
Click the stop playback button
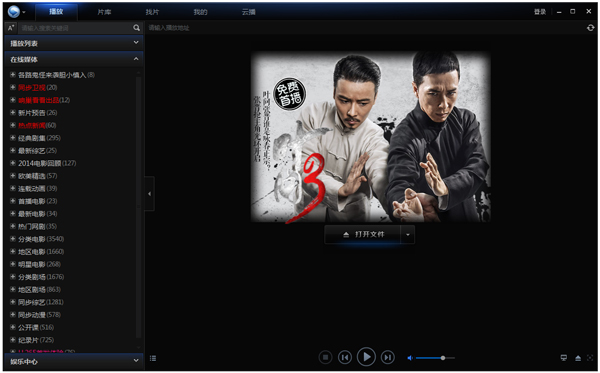325,357
